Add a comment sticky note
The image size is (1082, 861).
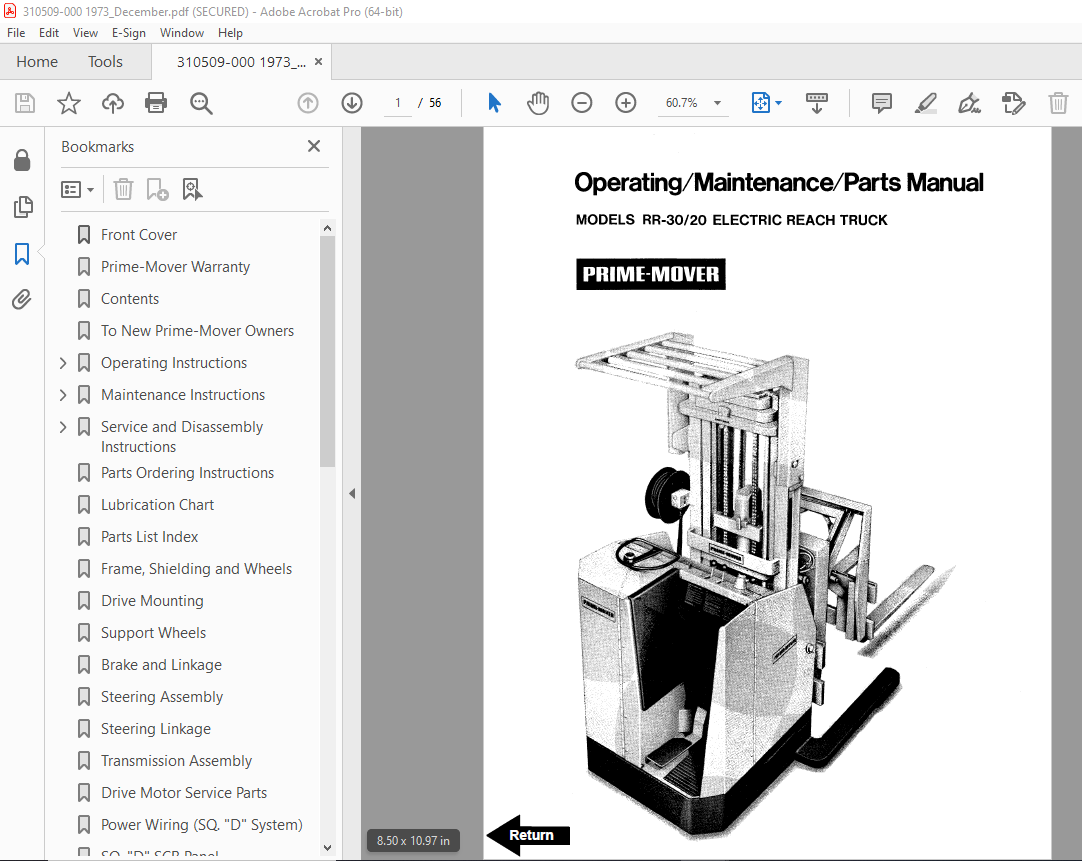point(881,103)
